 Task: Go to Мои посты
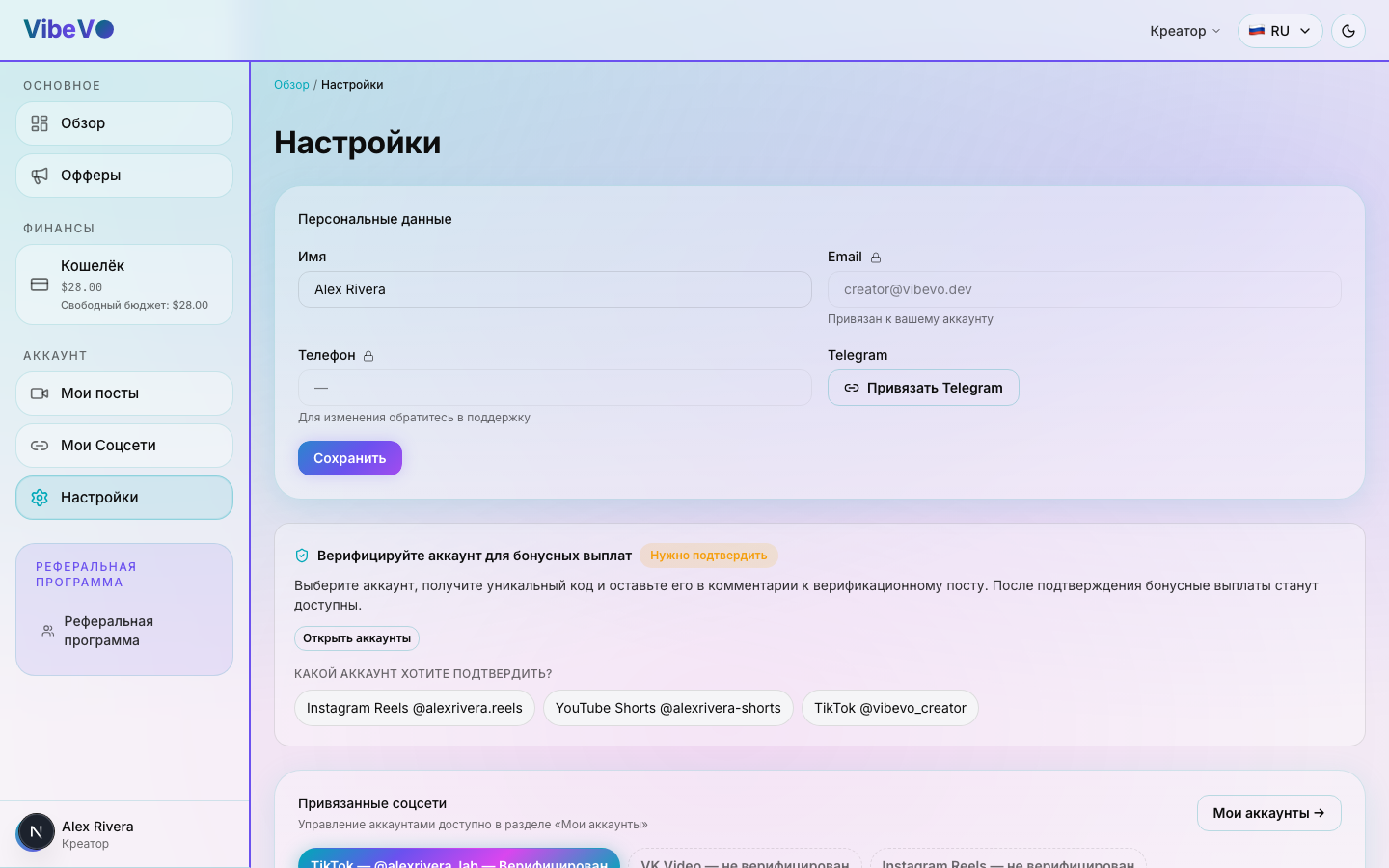point(124,393)
